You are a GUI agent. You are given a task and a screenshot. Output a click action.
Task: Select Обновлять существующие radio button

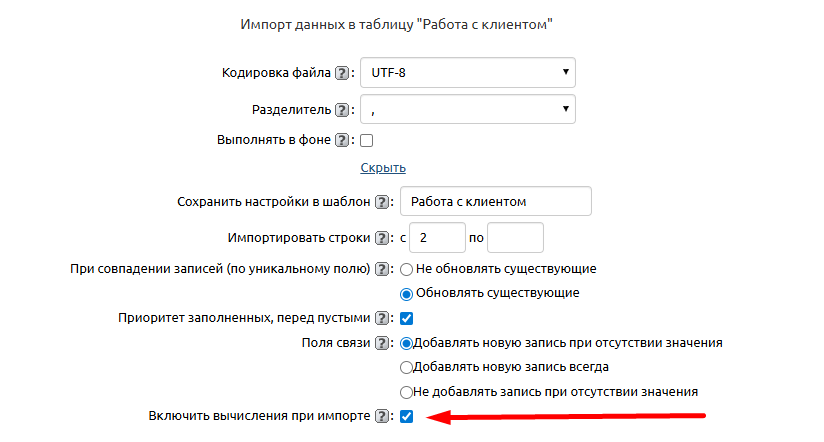(407, 294)
